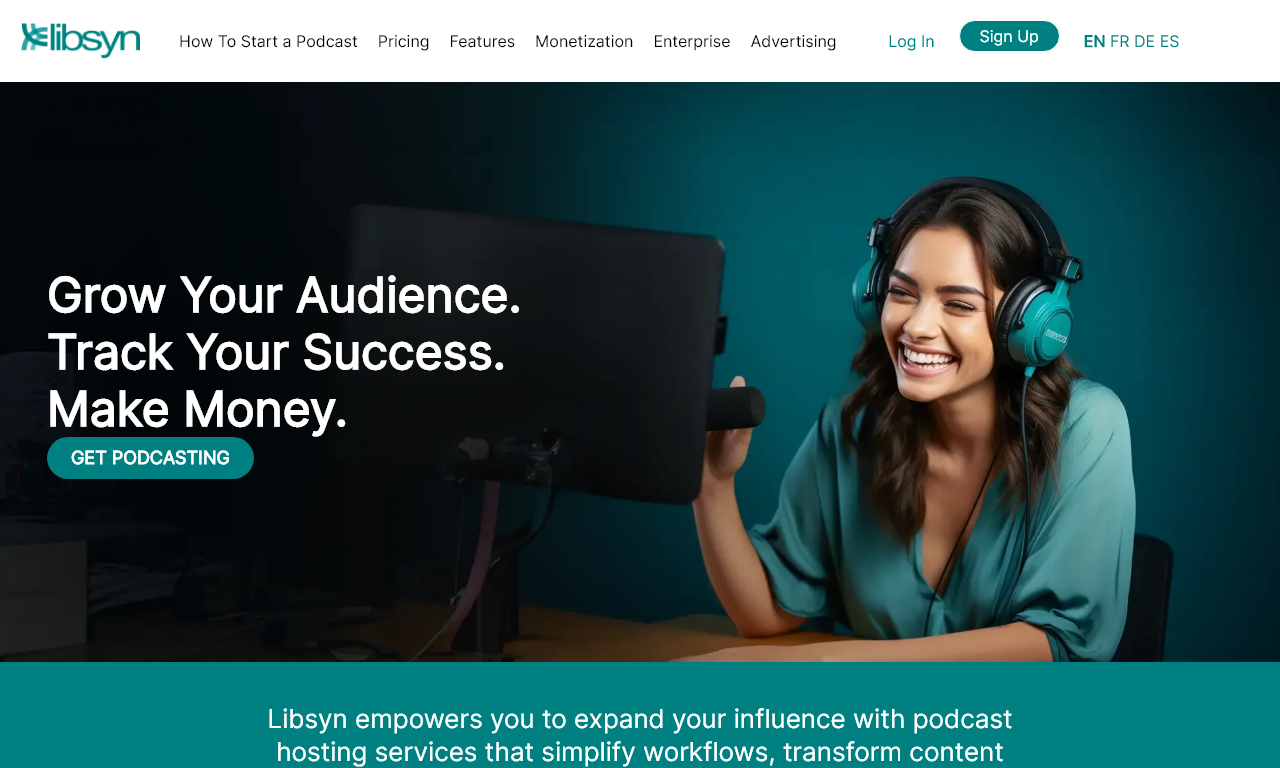Viewport: 1280px width, 768px height.
Task: Click the Libsyn empowers you description text
Action: 640,735
